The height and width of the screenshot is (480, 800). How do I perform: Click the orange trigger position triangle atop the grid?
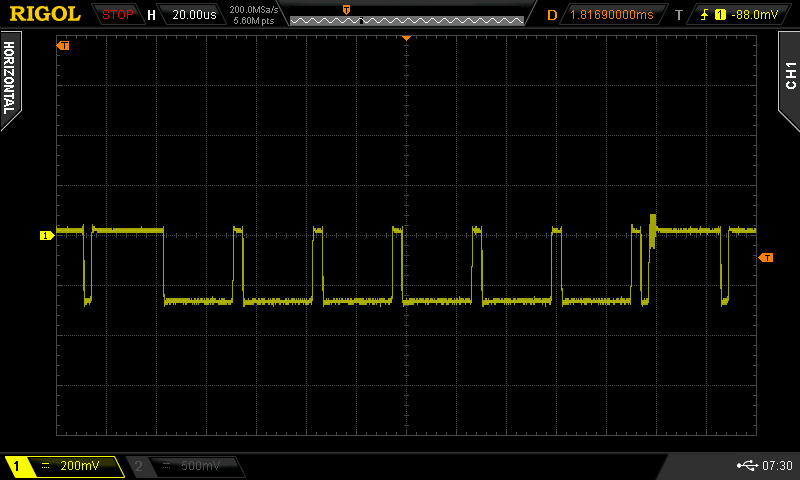[407, 38]
